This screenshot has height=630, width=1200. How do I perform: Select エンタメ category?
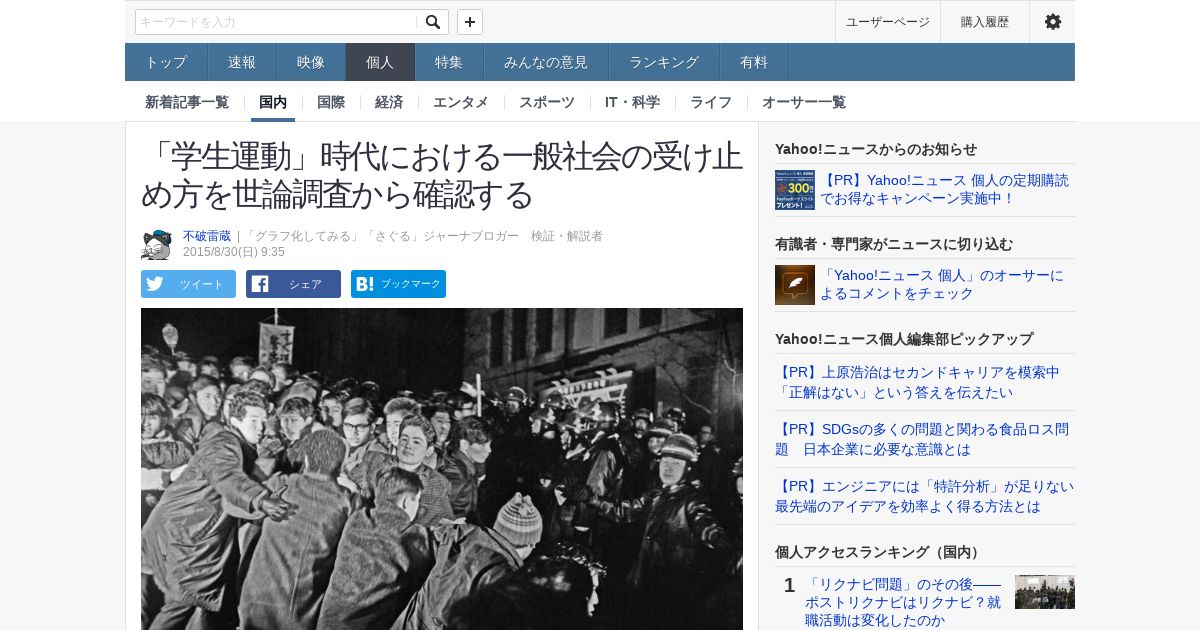click(x=461, y=102)
